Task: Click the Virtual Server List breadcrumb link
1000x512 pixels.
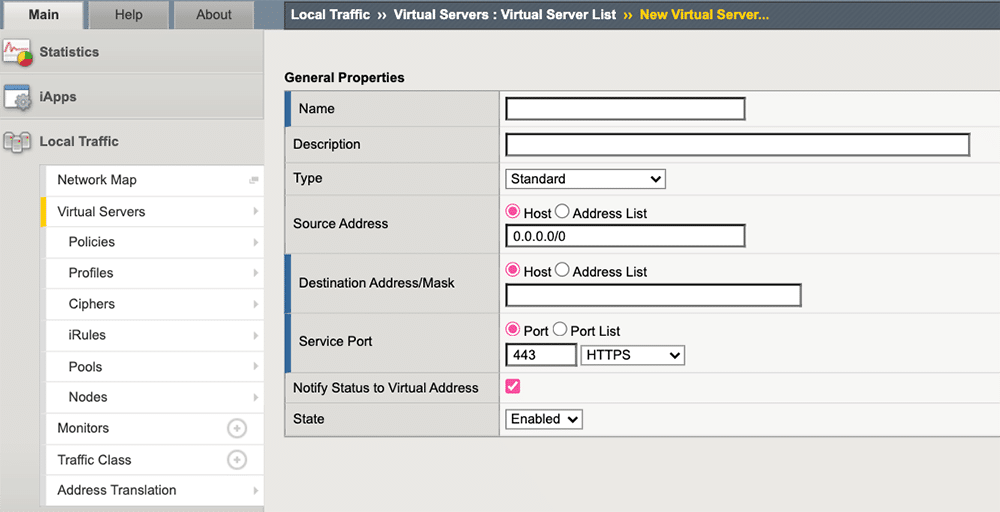Action: pos(505,15)
